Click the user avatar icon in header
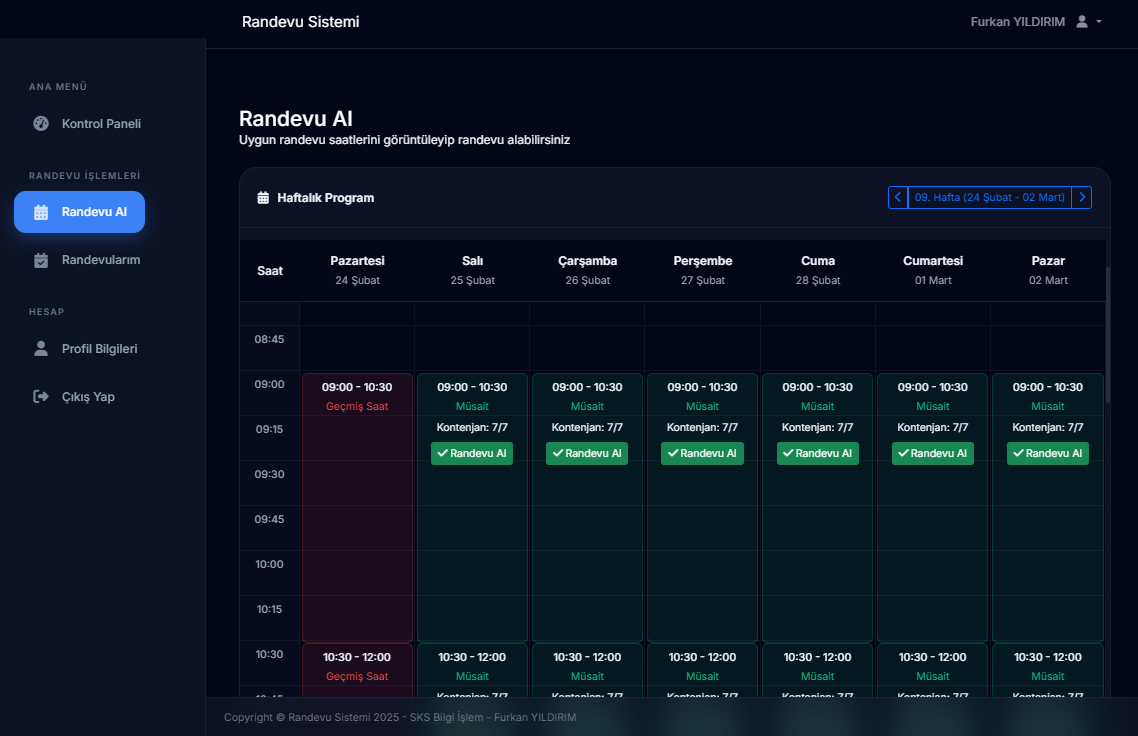1138x736 pixels. [1081, 22]
